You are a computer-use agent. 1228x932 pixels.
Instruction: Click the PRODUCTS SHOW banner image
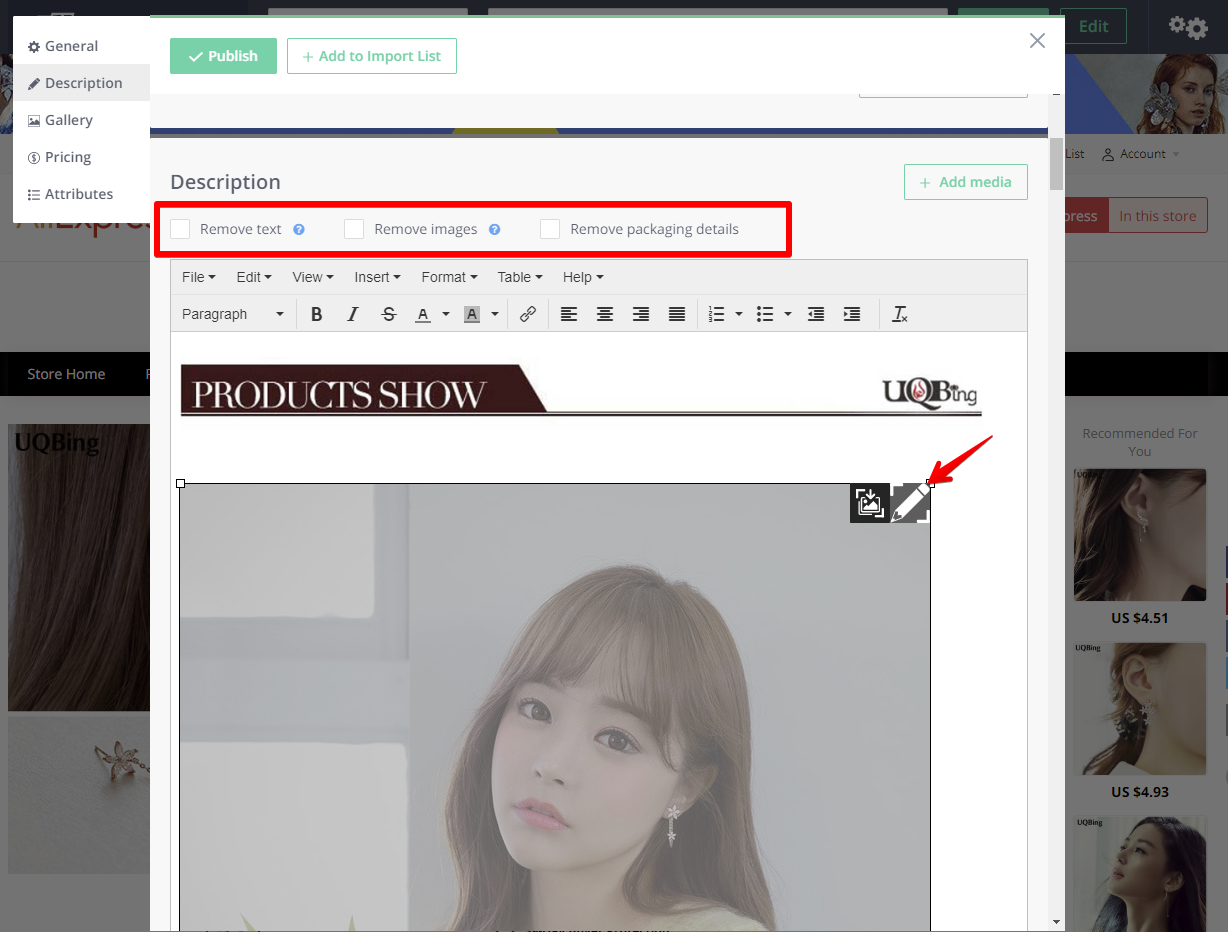pos(581,390)
